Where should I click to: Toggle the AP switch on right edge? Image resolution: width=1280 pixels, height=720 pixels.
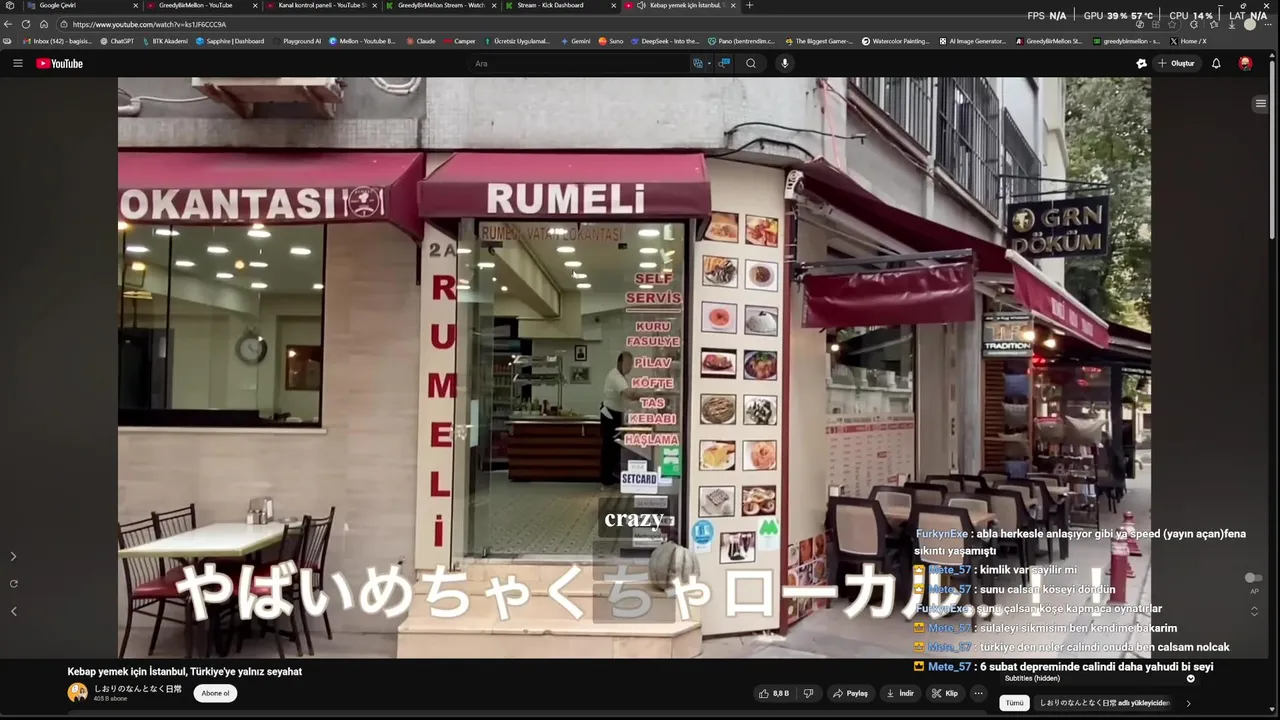(x=1254, y=578)
